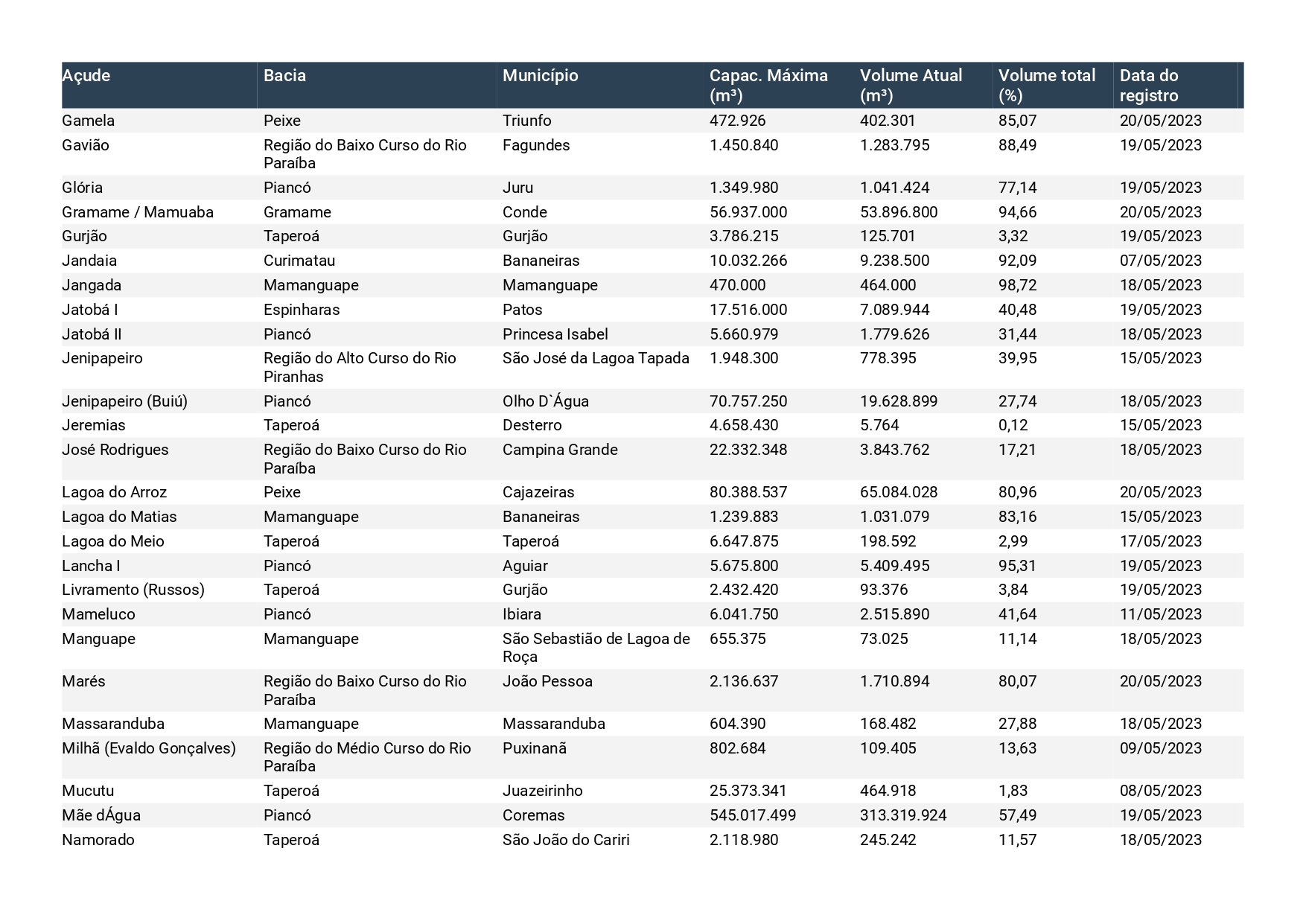Select 'Livramento (Russos)' reservoir name
The width and height of the screenshot is (1306, 924).
133,590
